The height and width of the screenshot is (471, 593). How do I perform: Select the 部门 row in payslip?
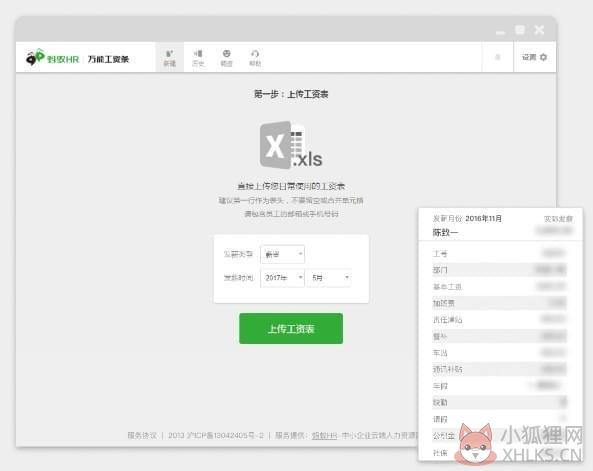click(500, 270)
